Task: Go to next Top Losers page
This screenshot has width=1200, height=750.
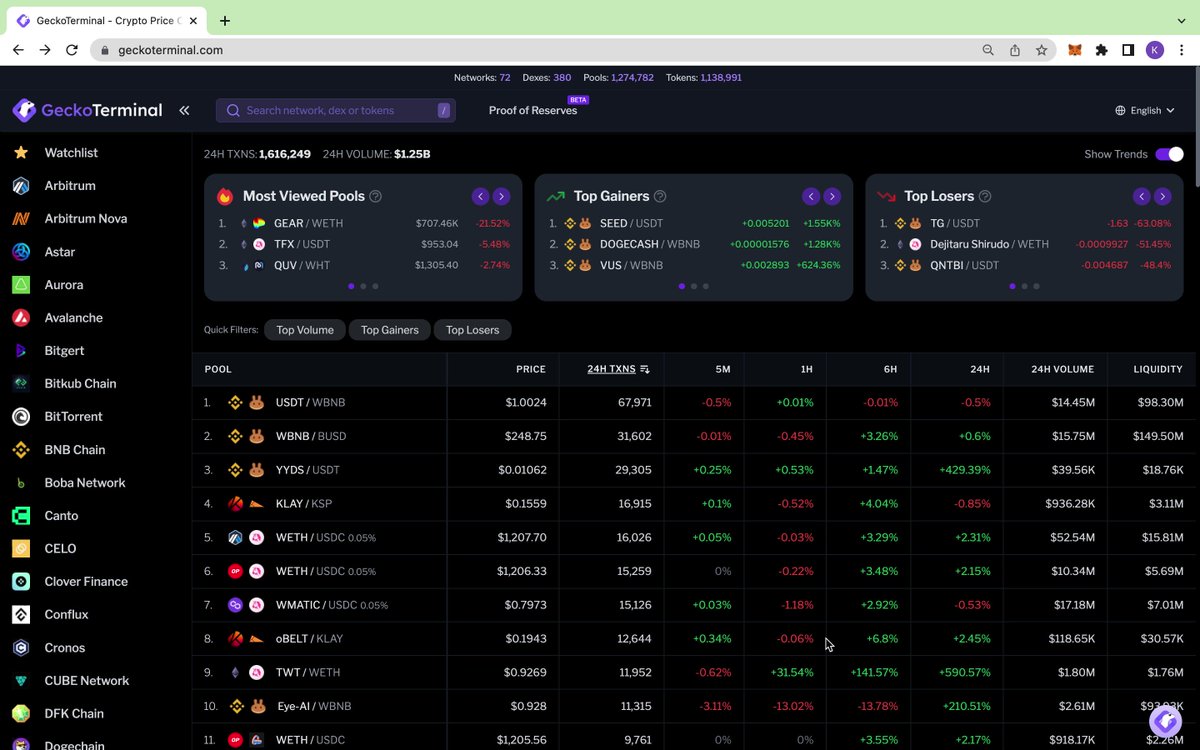Action: pyautogui.click(x=1162, y=197)
